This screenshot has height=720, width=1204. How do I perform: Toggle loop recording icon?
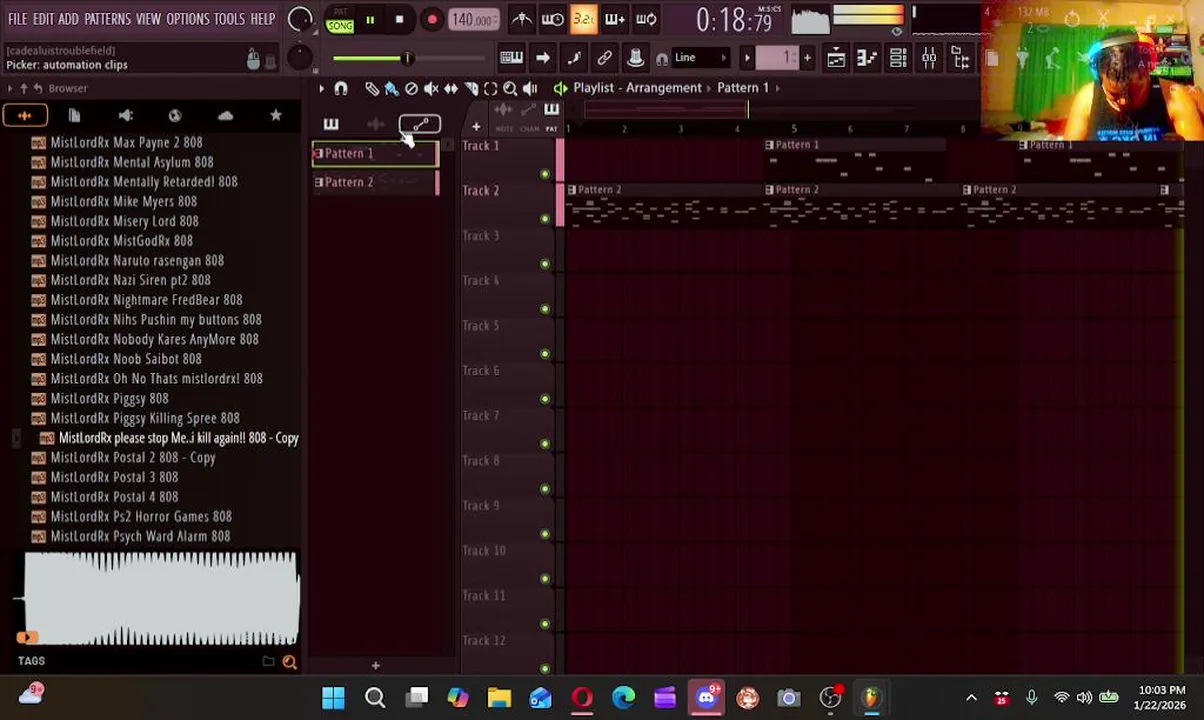point(646,19)
